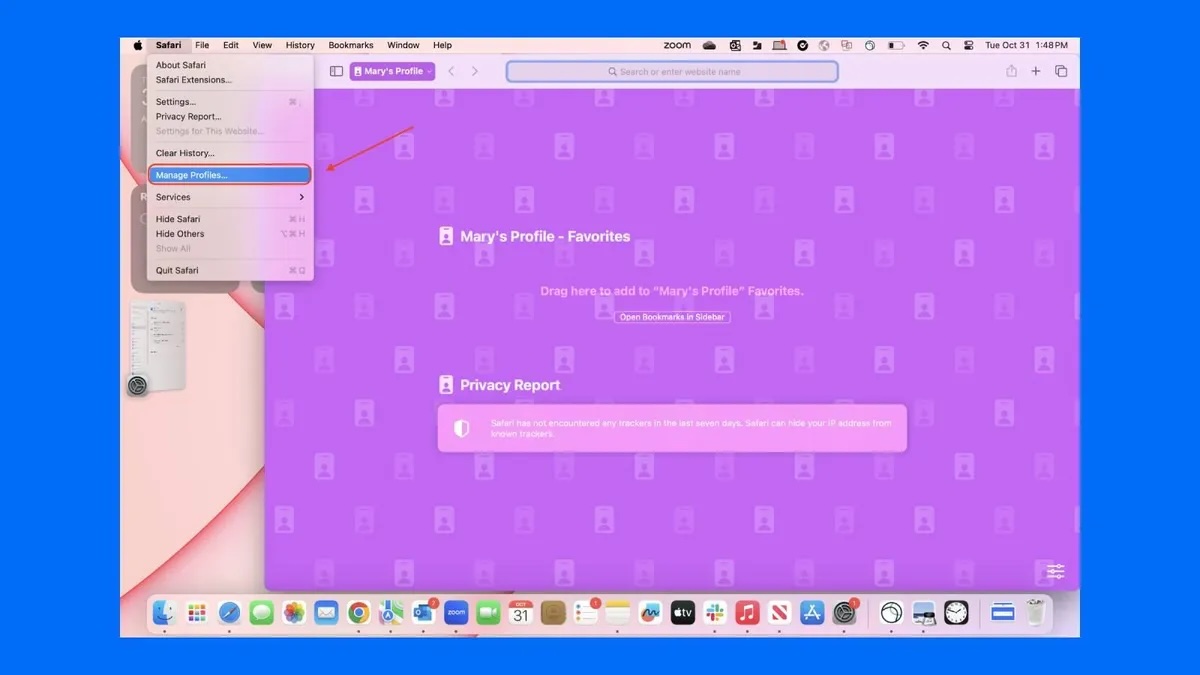Open the View menu
Image resolution: width=1200 pixels, height=675 pixels.
[x=262, y=45]
